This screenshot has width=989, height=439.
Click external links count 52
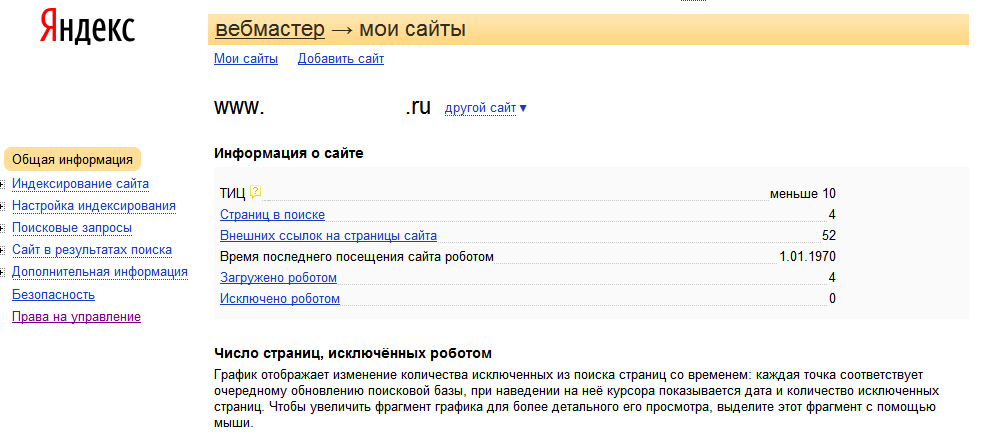[x=829, y=236]
